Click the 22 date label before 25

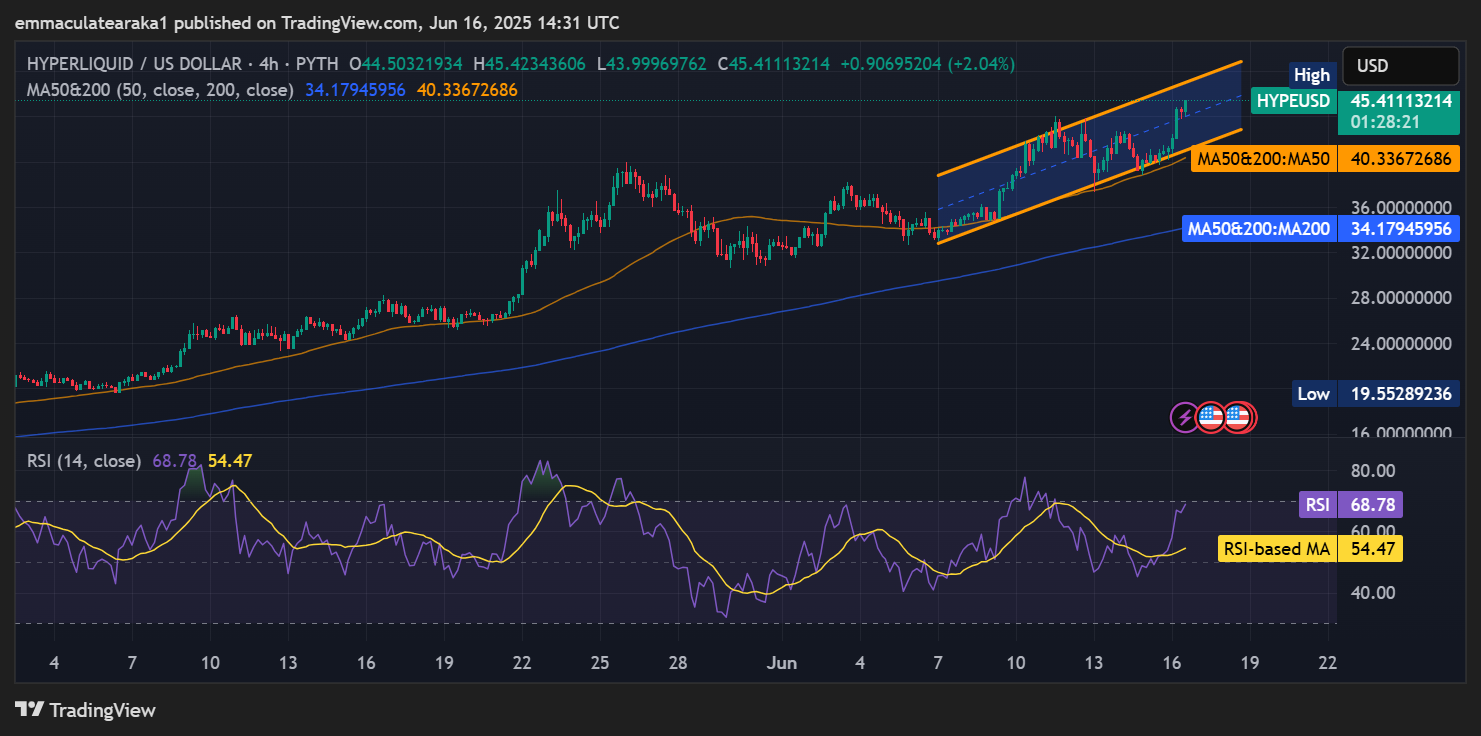click(x=522, y=662)
